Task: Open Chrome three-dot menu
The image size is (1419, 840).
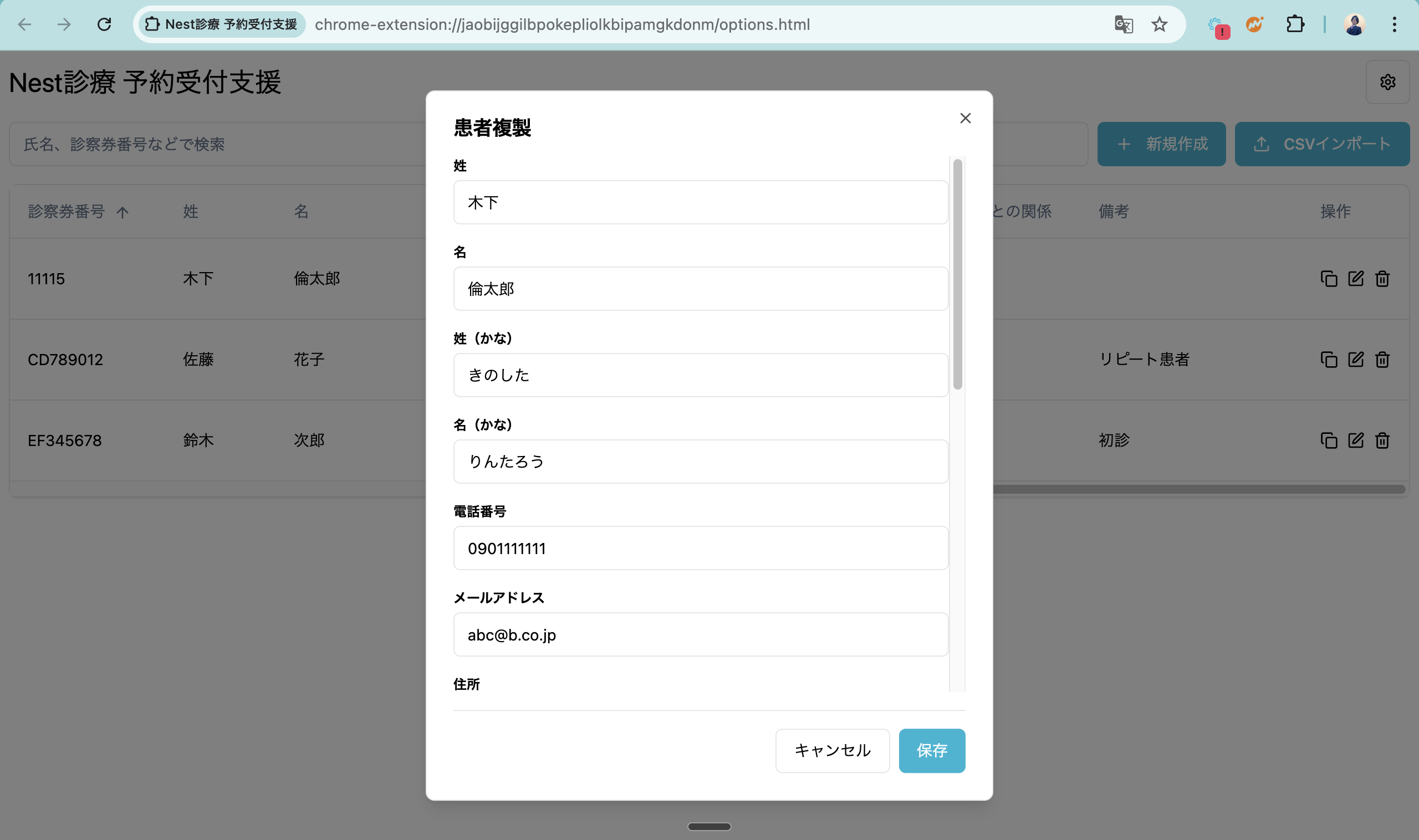Action: click(1394, 24)
